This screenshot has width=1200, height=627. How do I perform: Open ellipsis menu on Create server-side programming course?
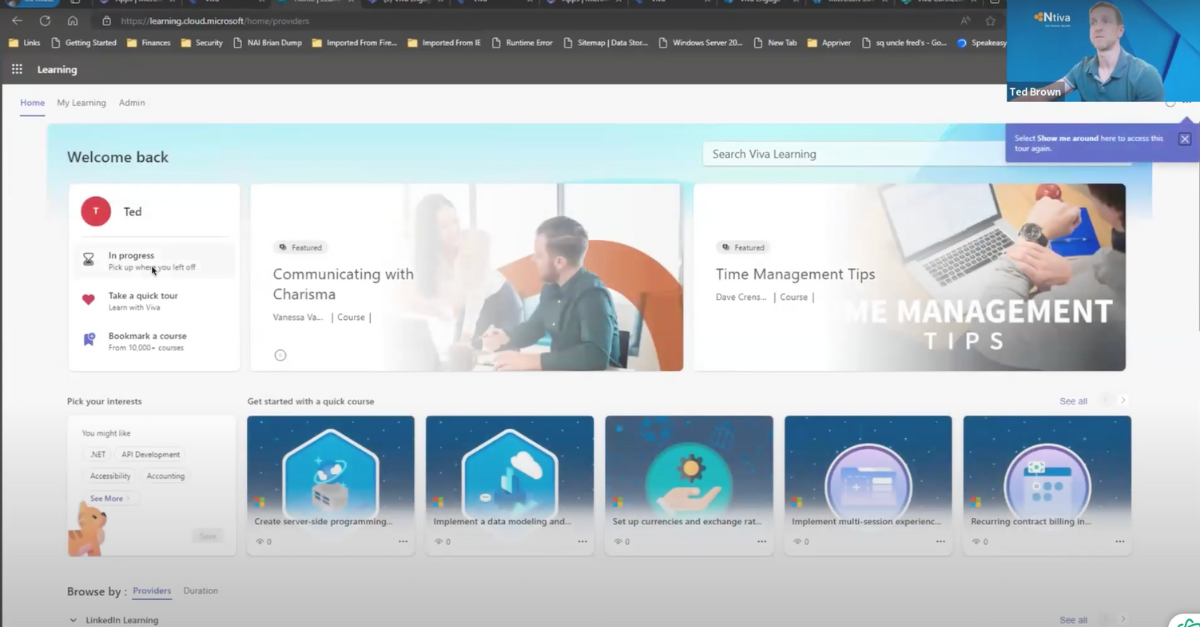click(403, 541)
